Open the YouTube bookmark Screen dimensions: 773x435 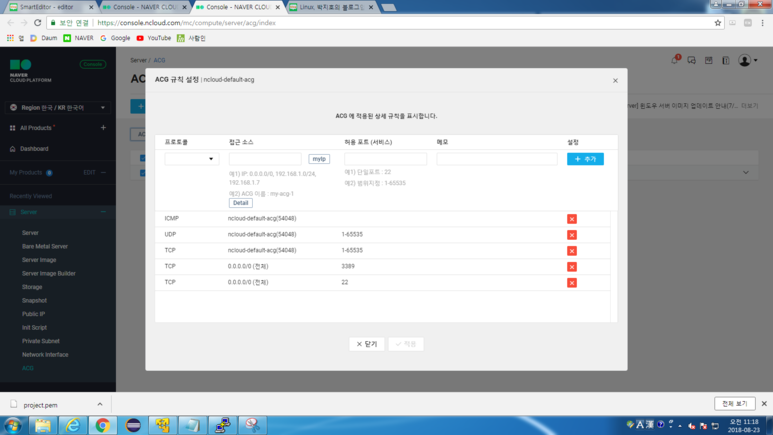[154, 38]
